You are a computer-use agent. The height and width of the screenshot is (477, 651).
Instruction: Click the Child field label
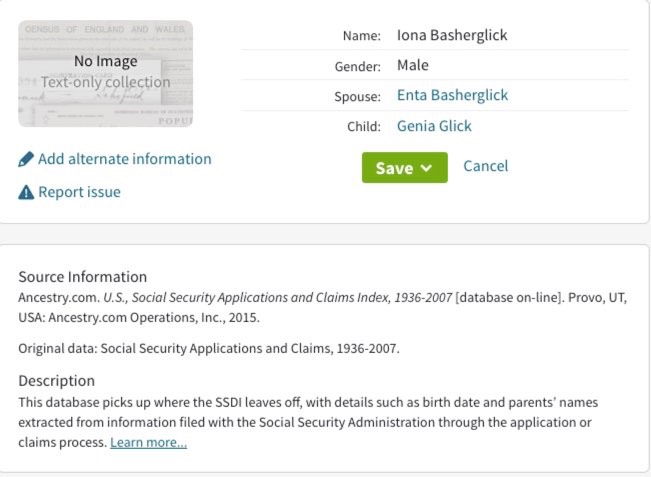[365, 127]
